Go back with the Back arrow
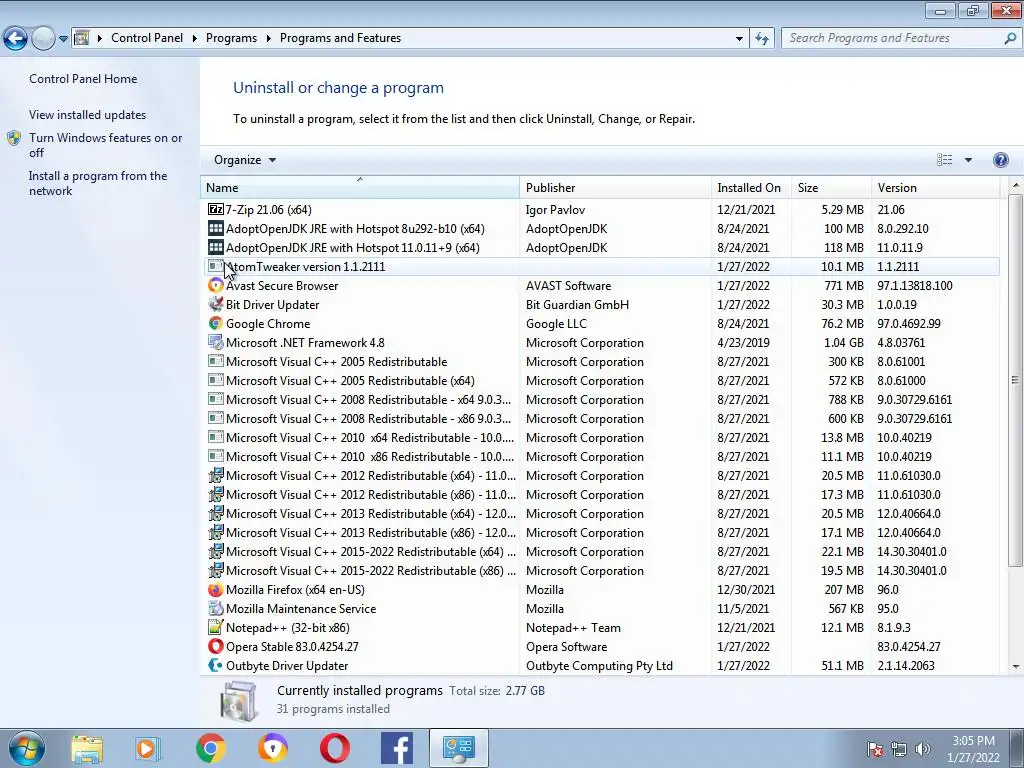The image size is (1024, 768). (15, 39)
